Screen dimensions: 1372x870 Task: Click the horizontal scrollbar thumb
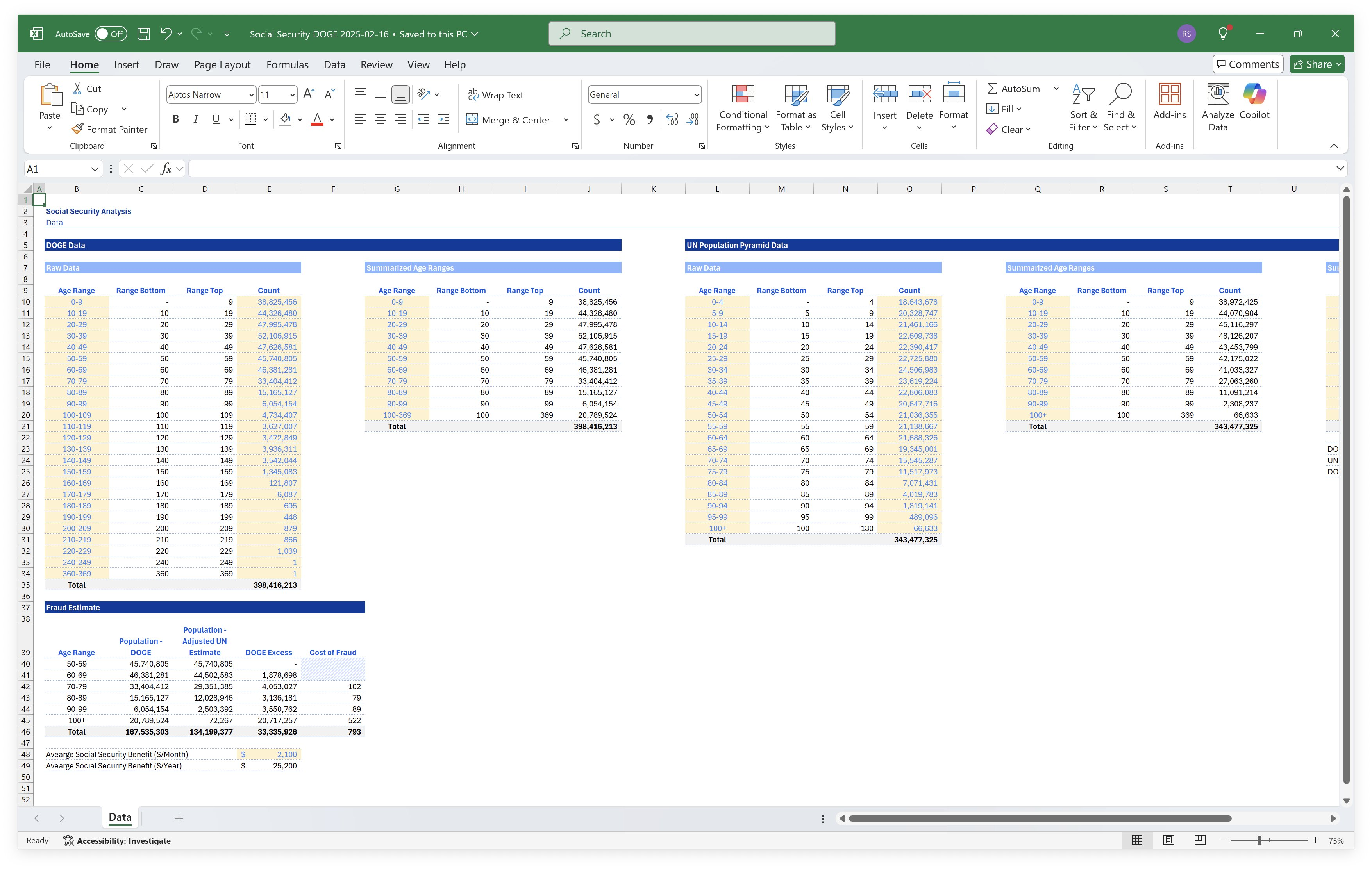pos(1040,818)
